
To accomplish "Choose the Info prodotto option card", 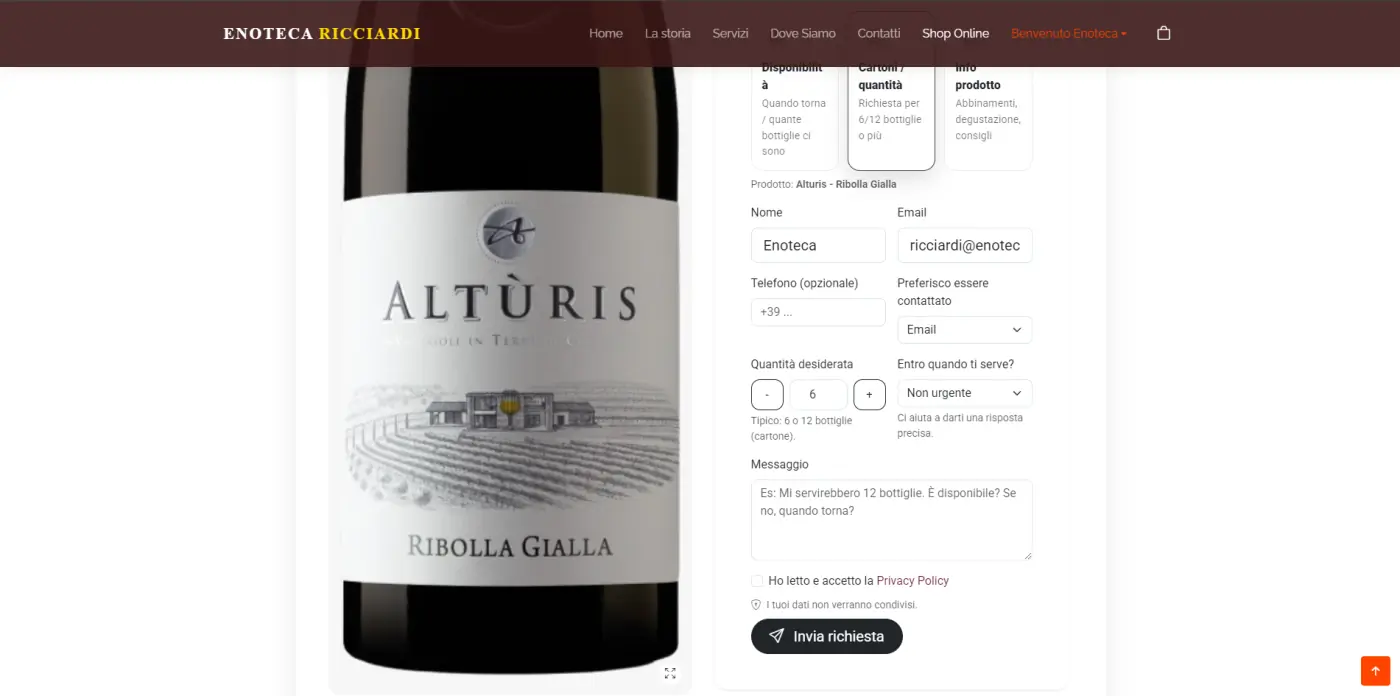I will point(988,115).
